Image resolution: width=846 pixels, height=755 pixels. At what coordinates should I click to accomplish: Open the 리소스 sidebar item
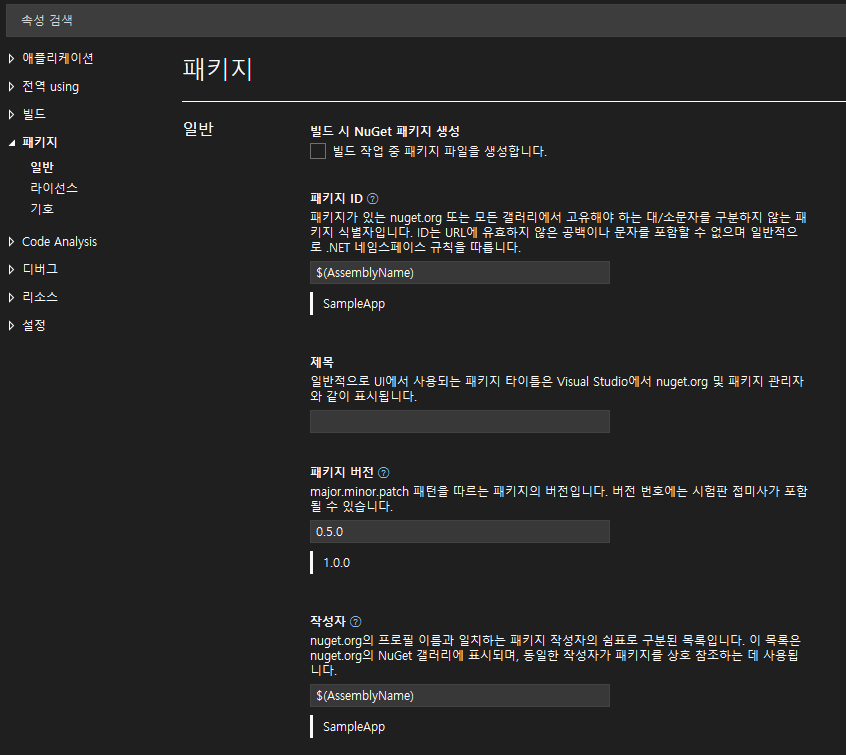40,297
